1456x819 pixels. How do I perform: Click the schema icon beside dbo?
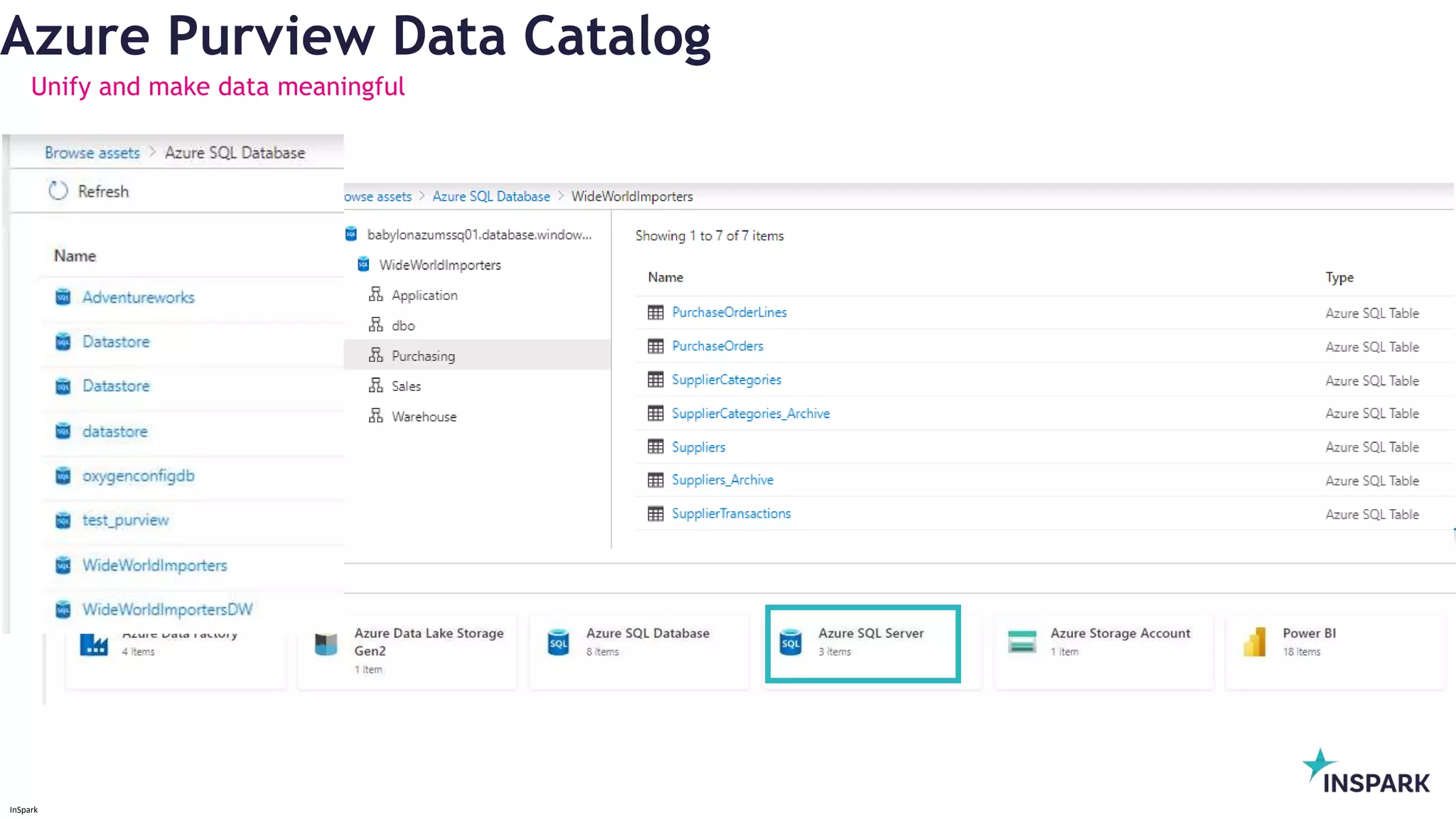tap(376, 325)
